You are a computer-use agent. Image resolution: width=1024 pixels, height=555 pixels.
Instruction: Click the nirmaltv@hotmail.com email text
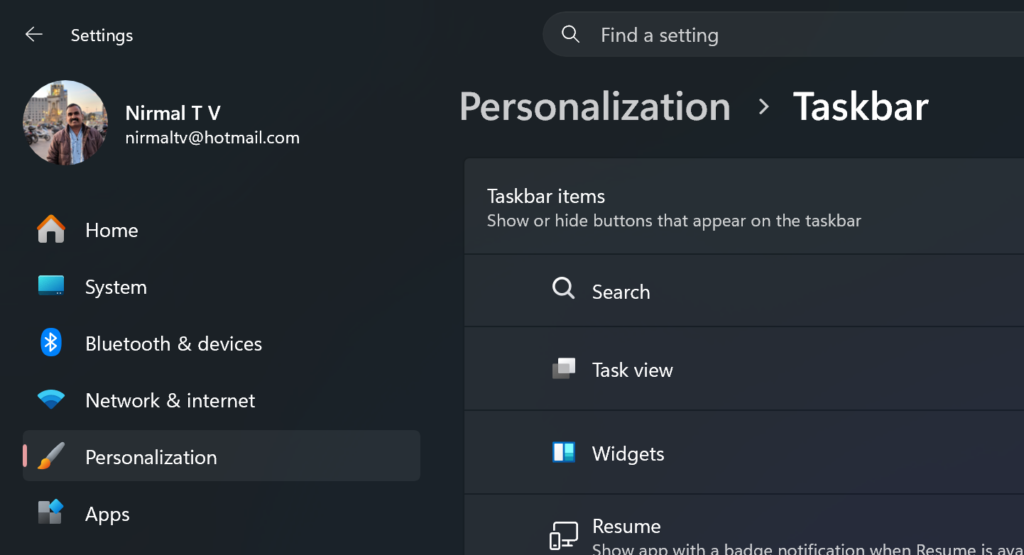[212, 138]
